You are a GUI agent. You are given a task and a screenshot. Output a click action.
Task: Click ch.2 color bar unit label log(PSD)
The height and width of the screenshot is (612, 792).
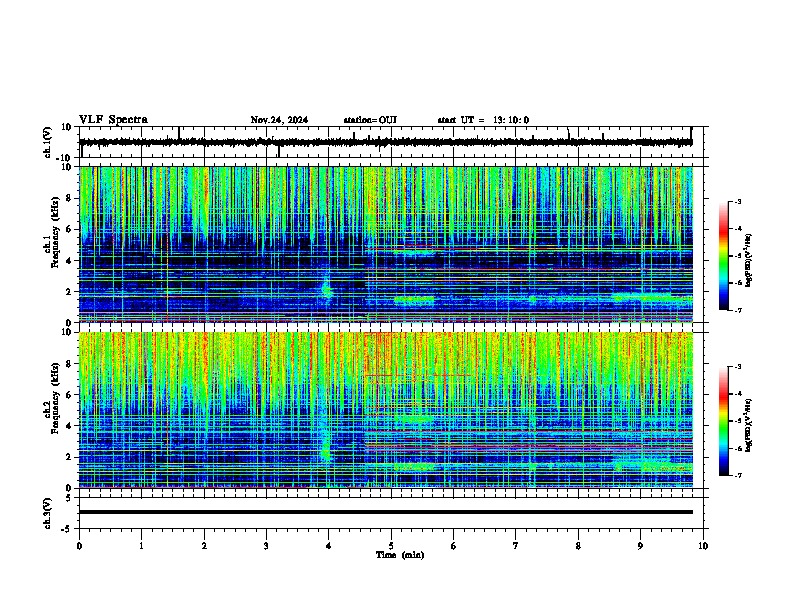pos(748,425)
